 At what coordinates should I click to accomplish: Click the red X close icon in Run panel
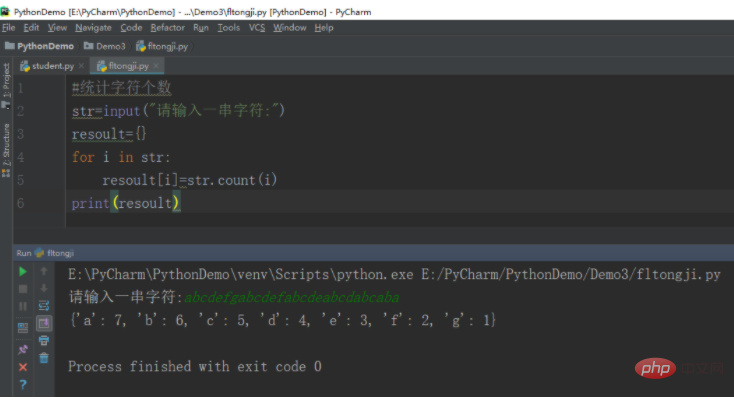point(23,367)
